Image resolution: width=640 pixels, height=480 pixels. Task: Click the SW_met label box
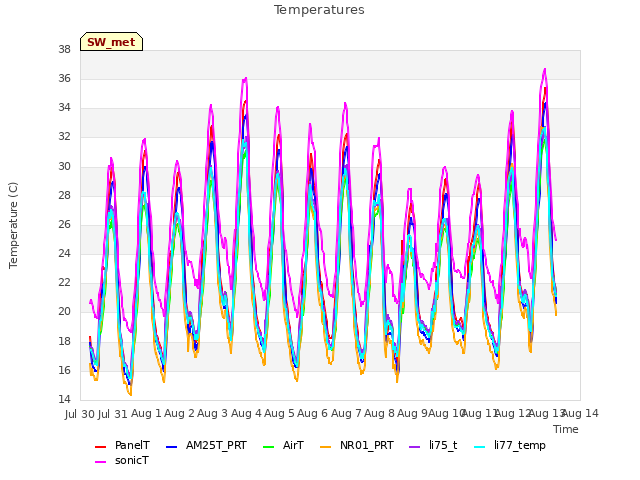(111, 42)
